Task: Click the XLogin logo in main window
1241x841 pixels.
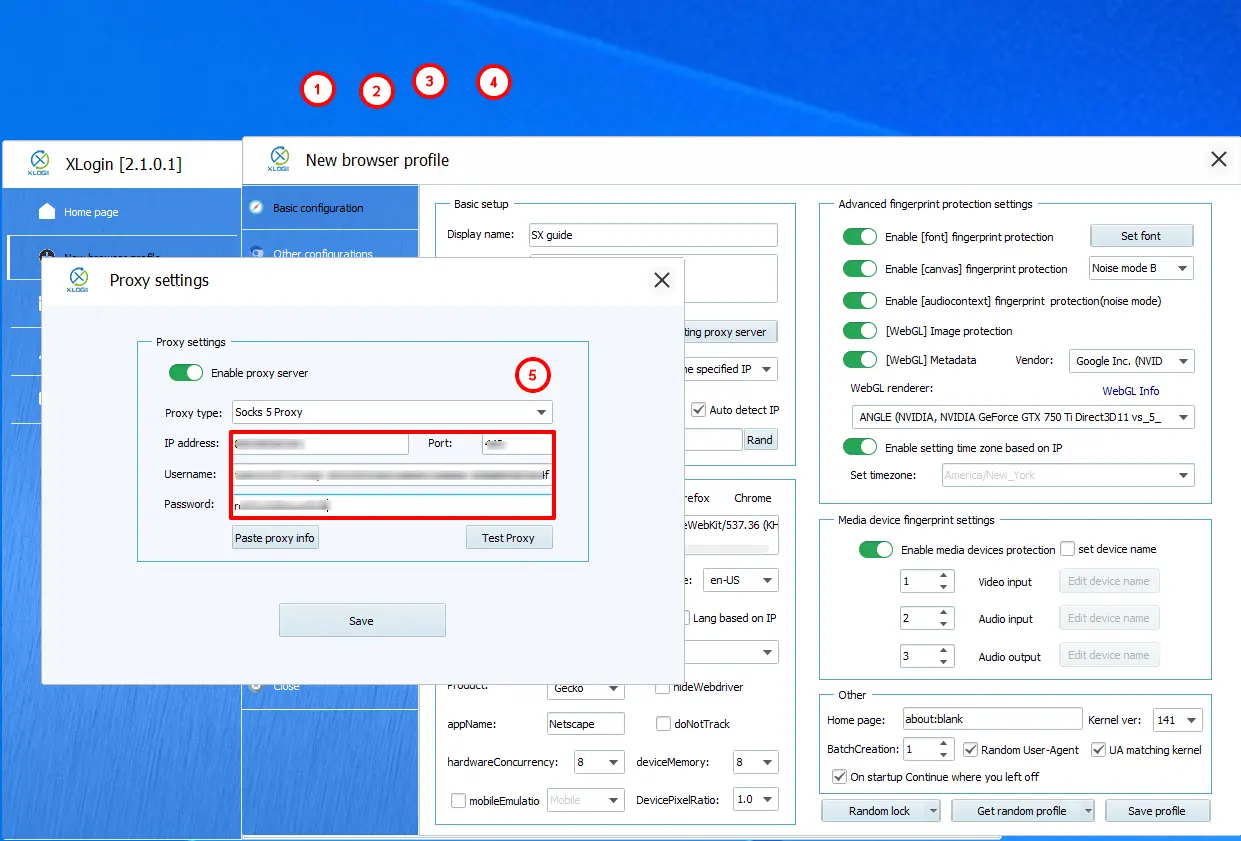Action: [39, 163]
